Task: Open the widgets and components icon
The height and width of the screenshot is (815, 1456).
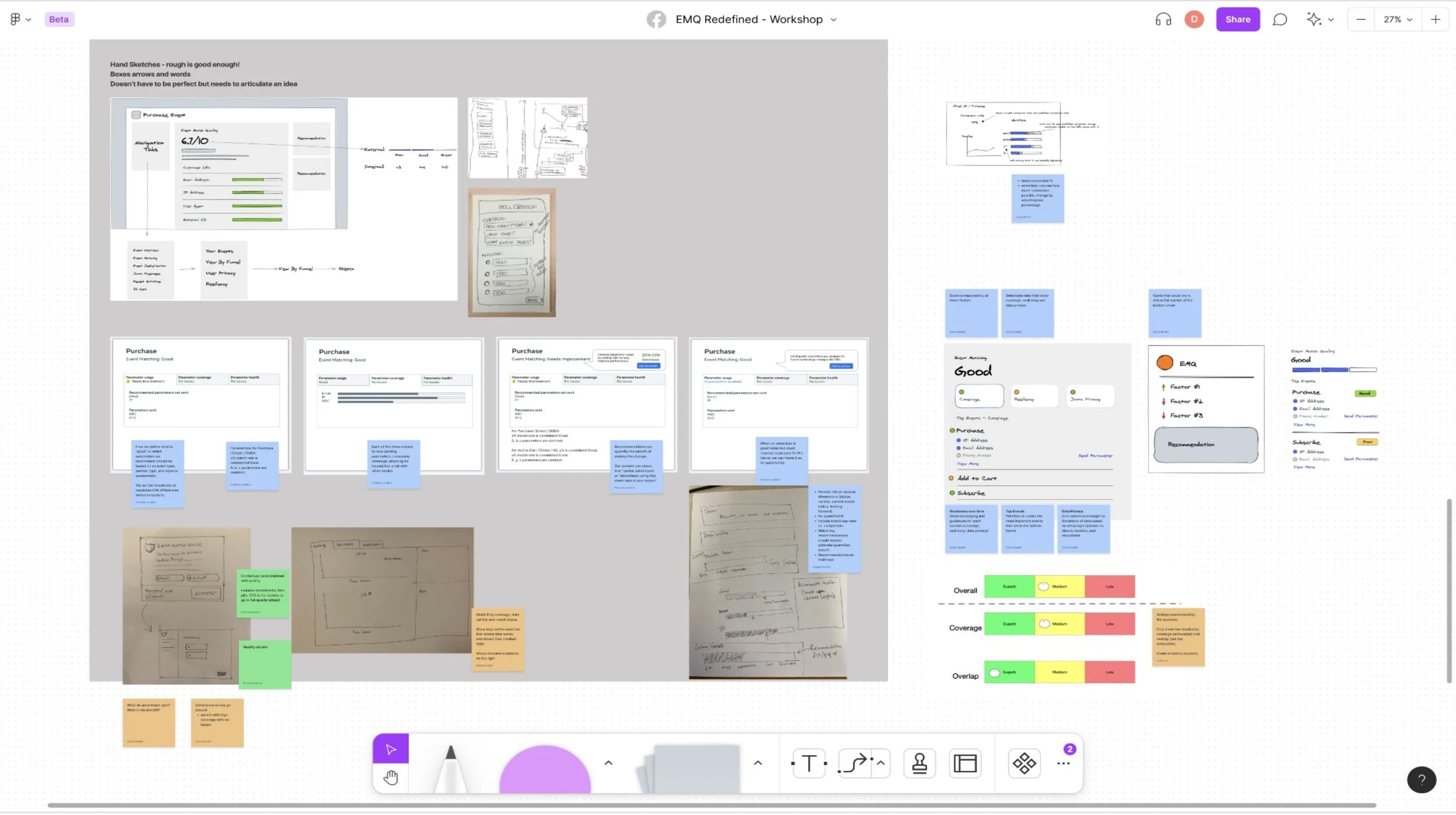Action: pyautogui.click(x=1024, y=763)
